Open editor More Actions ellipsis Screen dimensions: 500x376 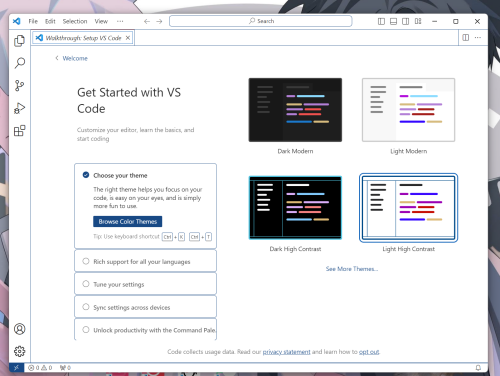pyautogui.click(x=478, y=37)
